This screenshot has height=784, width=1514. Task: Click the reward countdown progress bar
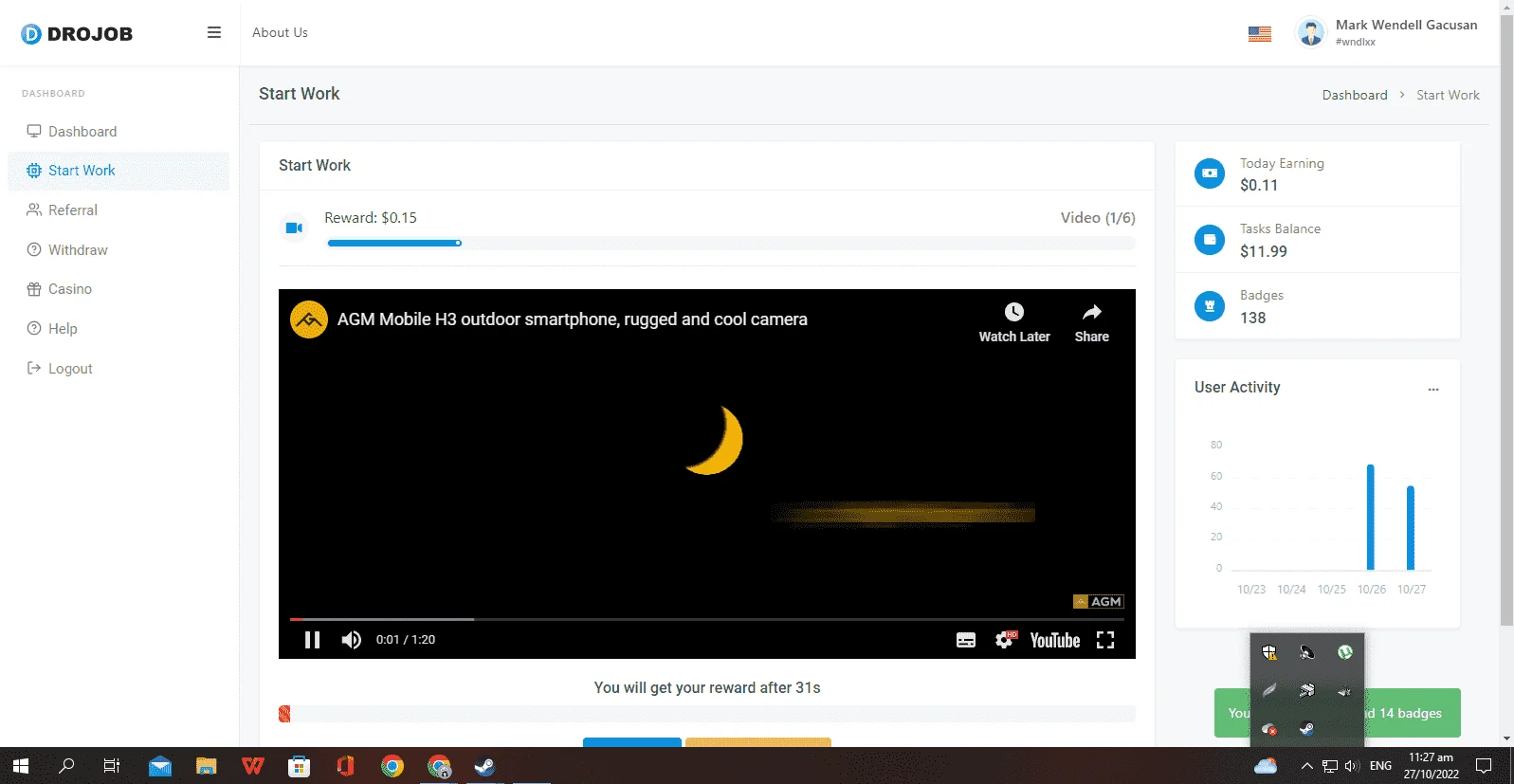click(707, 714)
